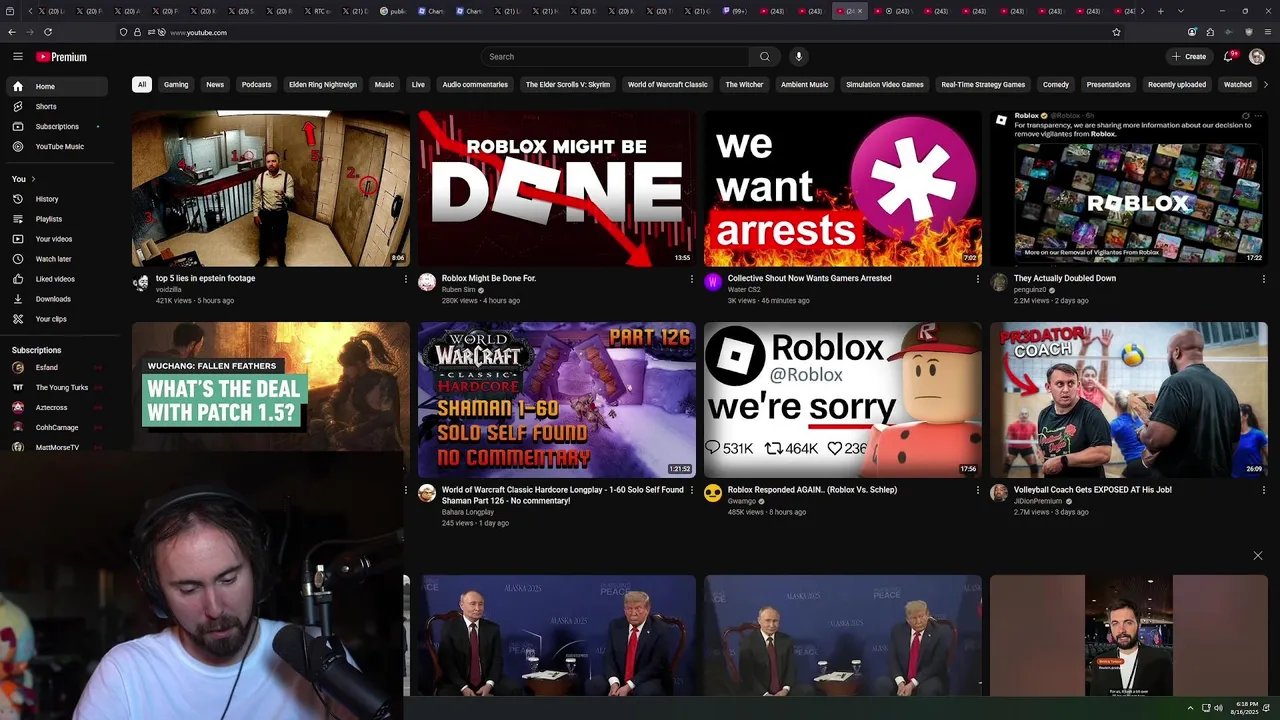Open CohhCarnage subscription
Screen dimensions: 1280x720
tap(55, 427)
